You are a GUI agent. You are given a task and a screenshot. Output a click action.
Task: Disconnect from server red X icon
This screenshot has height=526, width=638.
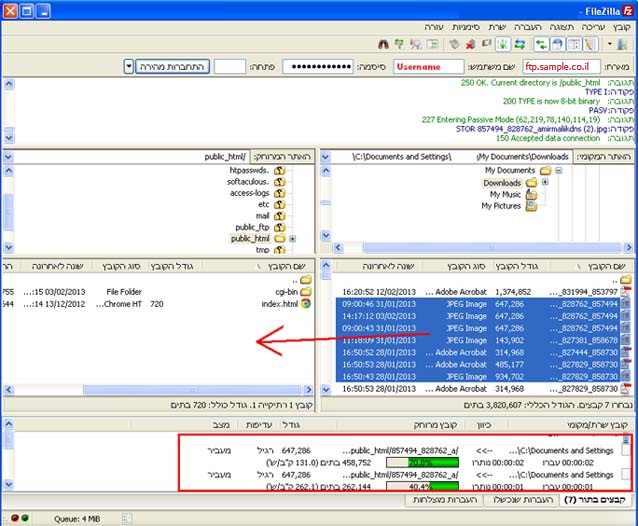470,44
